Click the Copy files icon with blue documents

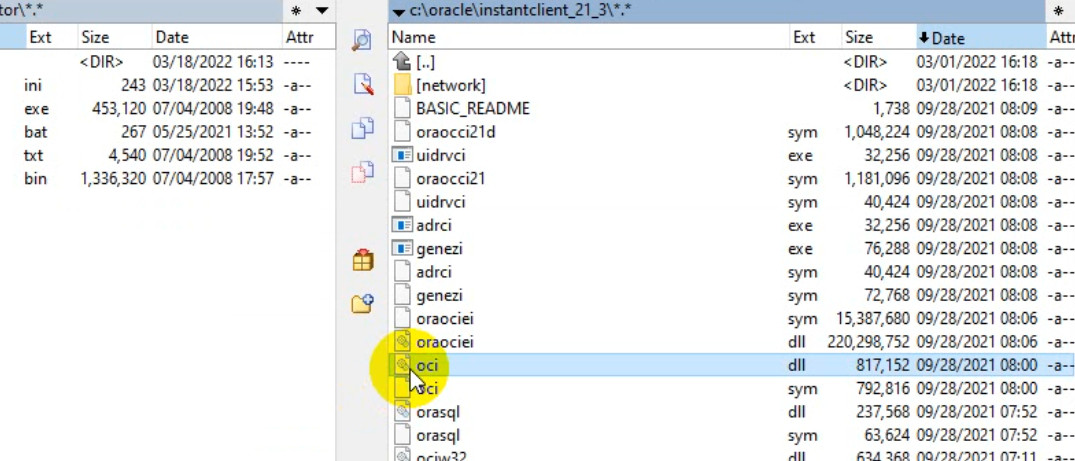pyautogui.click(x=362, y=128)
